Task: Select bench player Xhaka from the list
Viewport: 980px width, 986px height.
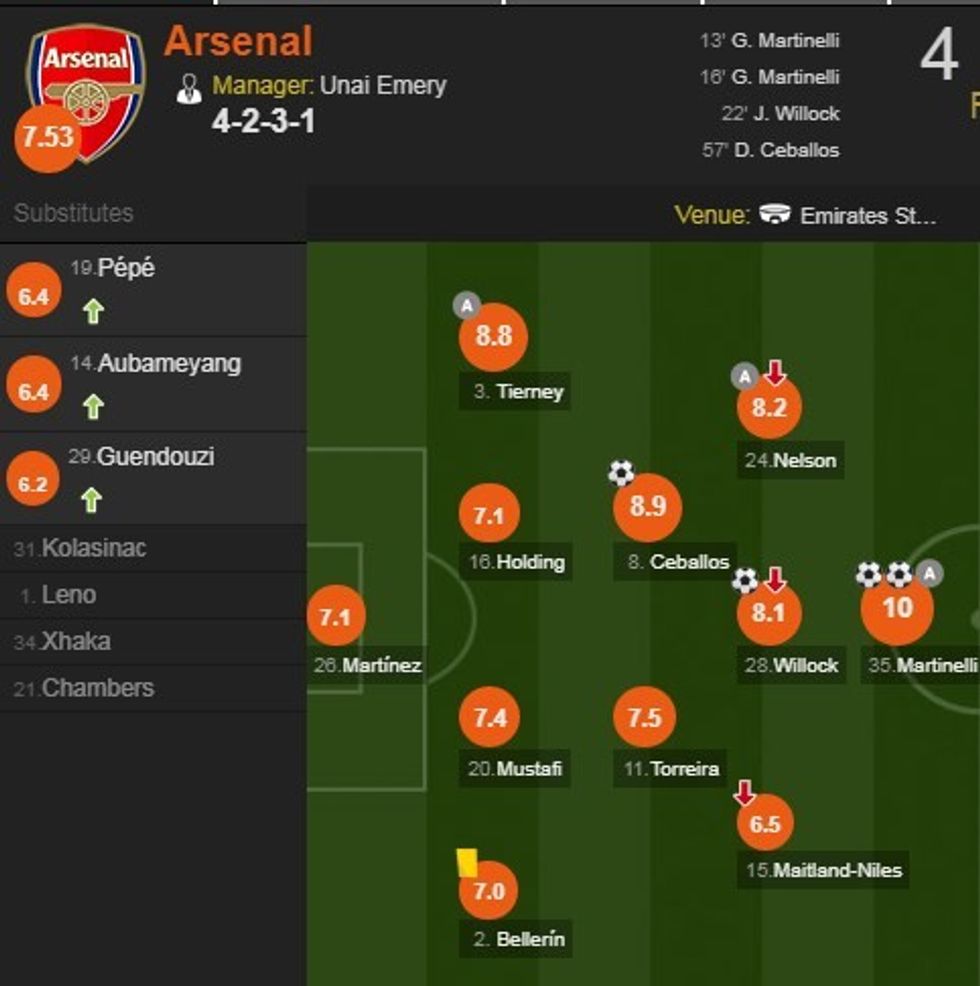Action: click(64, 641)
